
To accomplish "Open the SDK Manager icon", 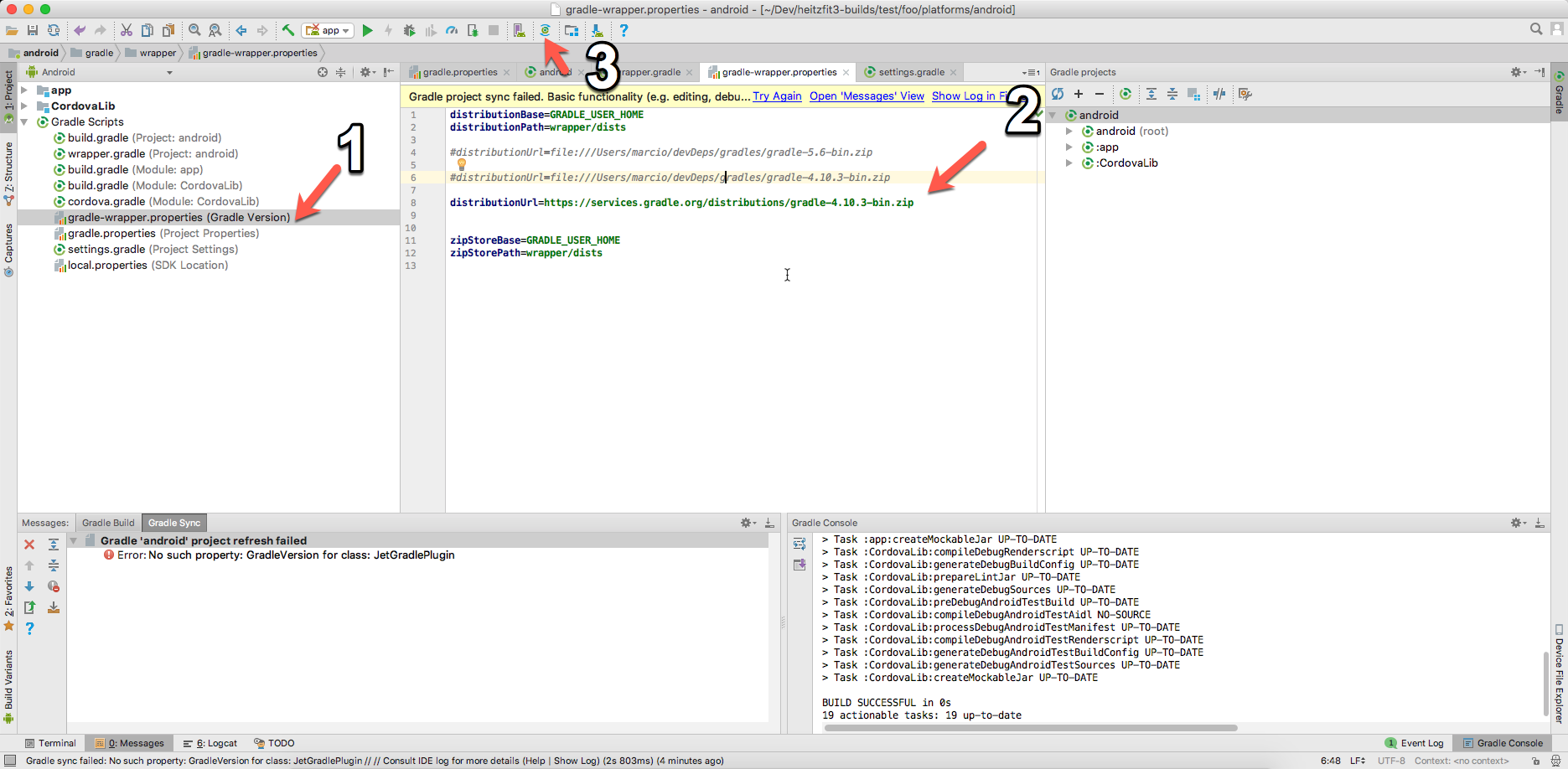I will (598, 30).
